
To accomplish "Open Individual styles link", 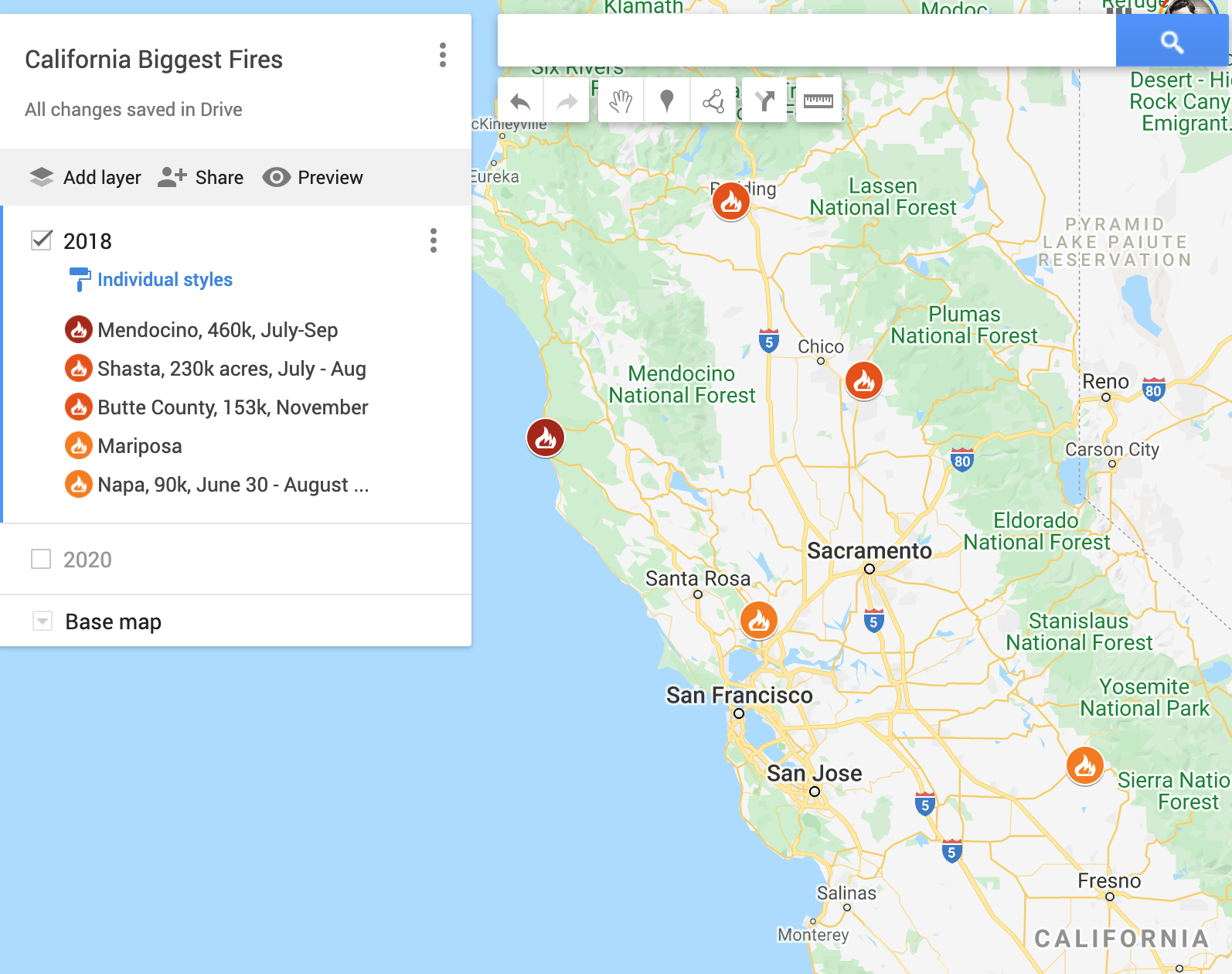I will tap(165, 279).
